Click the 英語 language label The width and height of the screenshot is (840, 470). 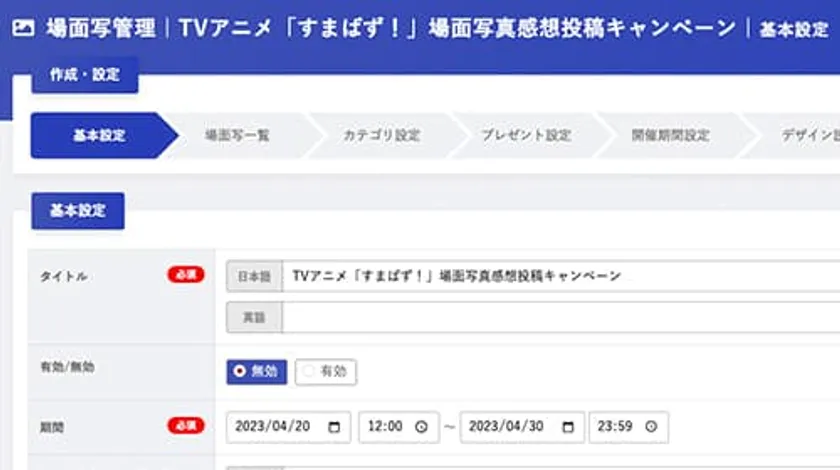254,317
